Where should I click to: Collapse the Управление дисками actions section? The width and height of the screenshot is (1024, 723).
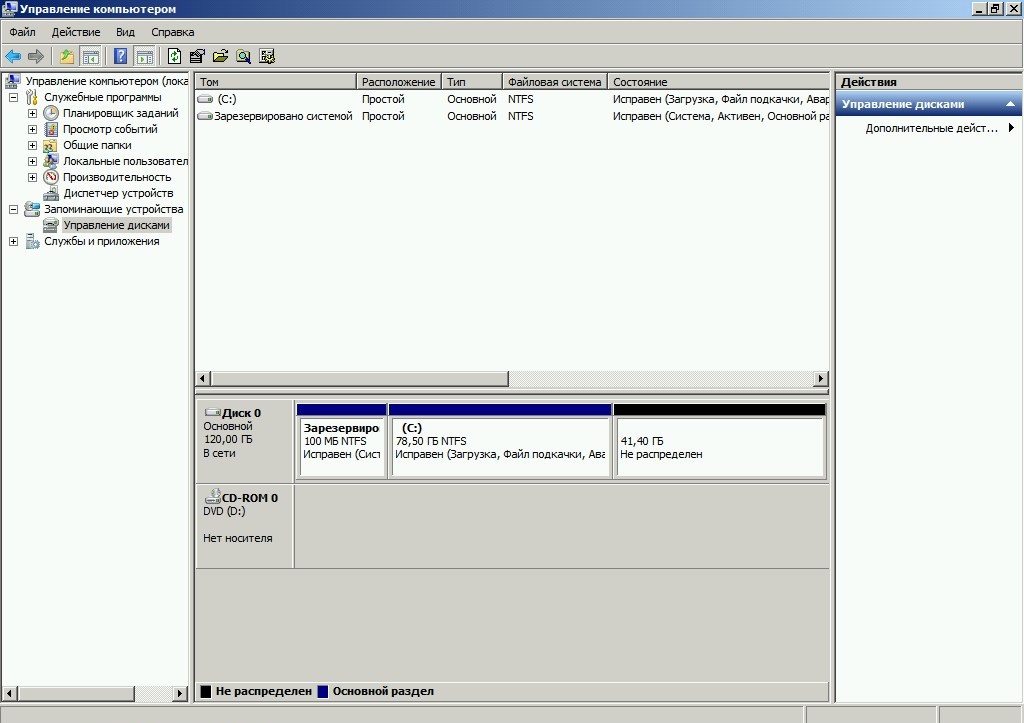(1010, 104)
